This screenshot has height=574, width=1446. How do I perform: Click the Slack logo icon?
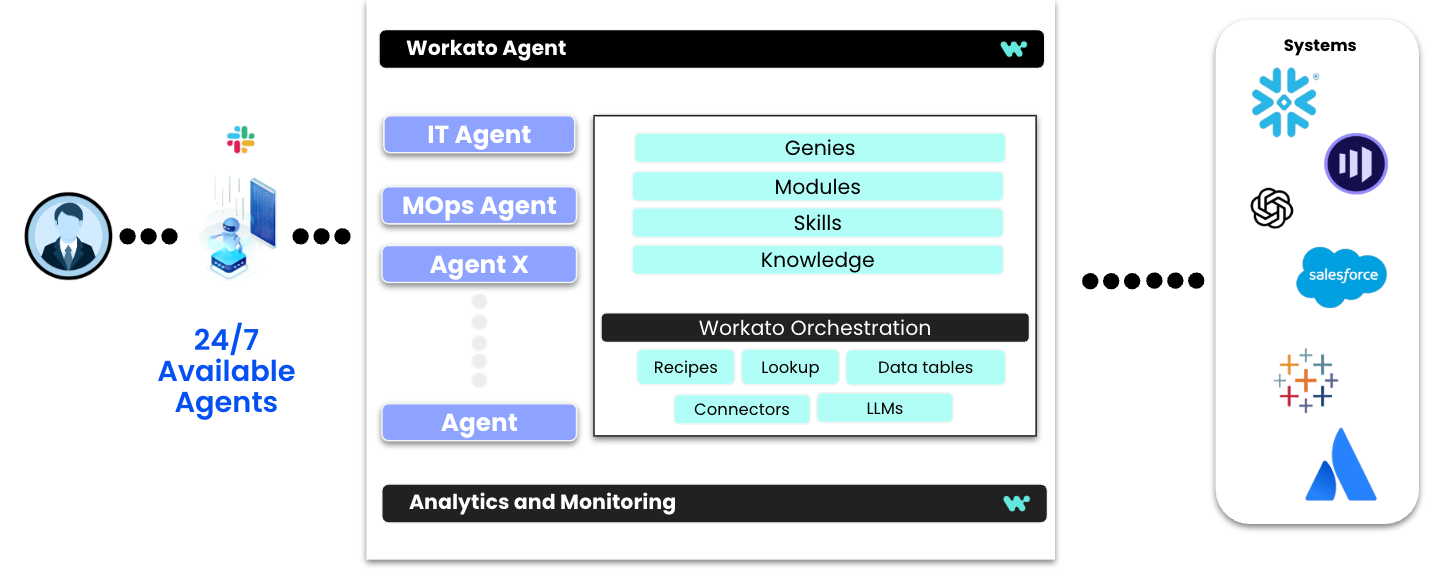click(x=240, y=140)
